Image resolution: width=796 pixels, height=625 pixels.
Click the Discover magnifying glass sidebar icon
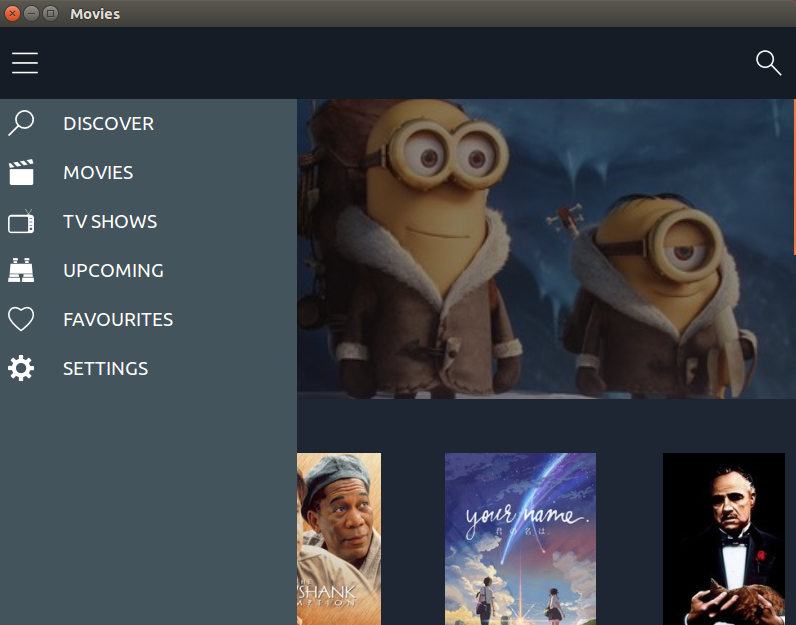21,123
